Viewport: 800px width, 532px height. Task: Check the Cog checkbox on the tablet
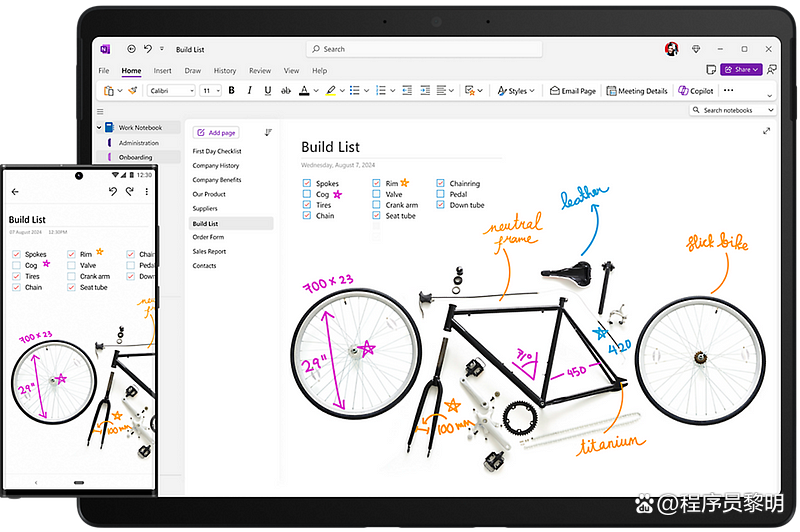coord(307,195)
